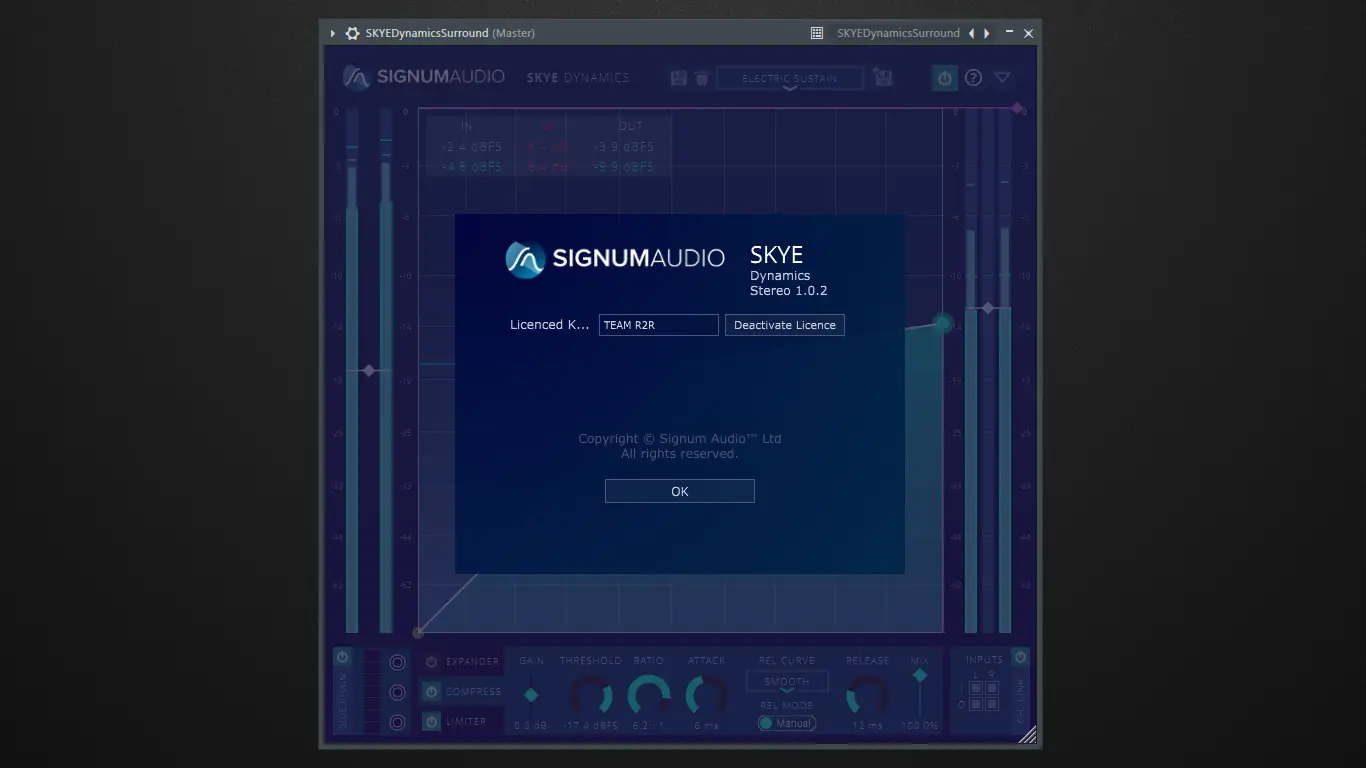Viewport: 1366px width, 768px height.
Task: Toggle the plugin bypass power button in the header
Action: [x=945, y=78]
